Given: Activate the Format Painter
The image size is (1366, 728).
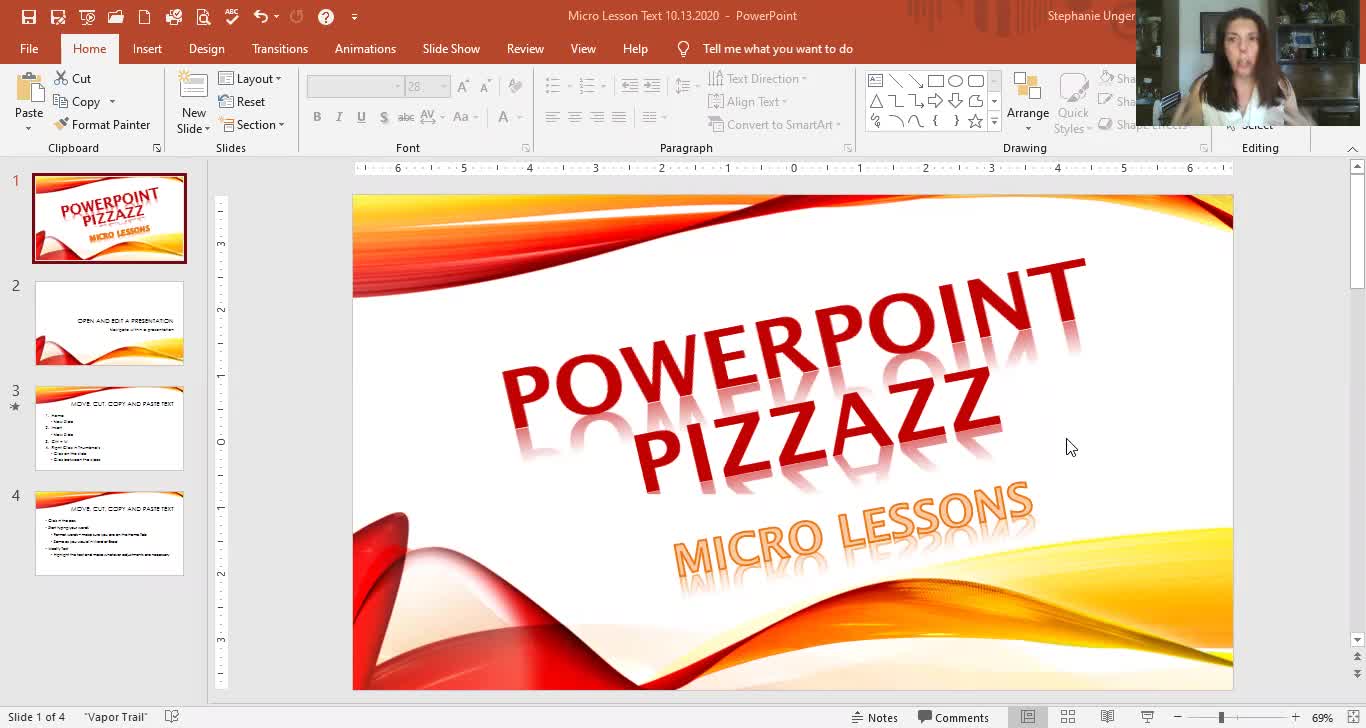Looking at the screenshot, I should 101,124.
